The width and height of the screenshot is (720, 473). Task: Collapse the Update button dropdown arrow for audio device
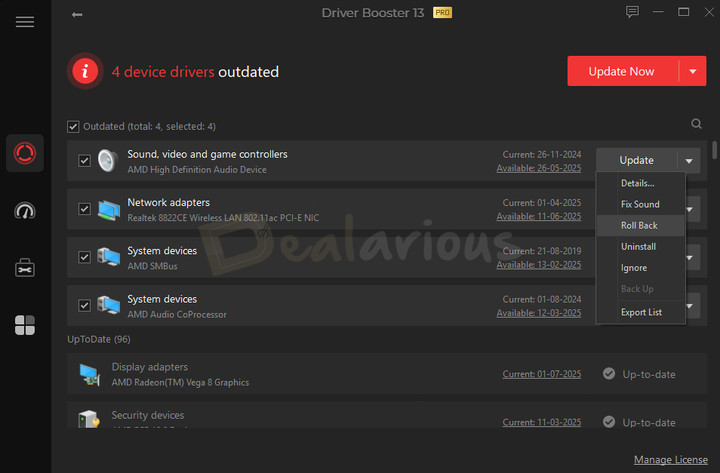[x=689, y=161]
